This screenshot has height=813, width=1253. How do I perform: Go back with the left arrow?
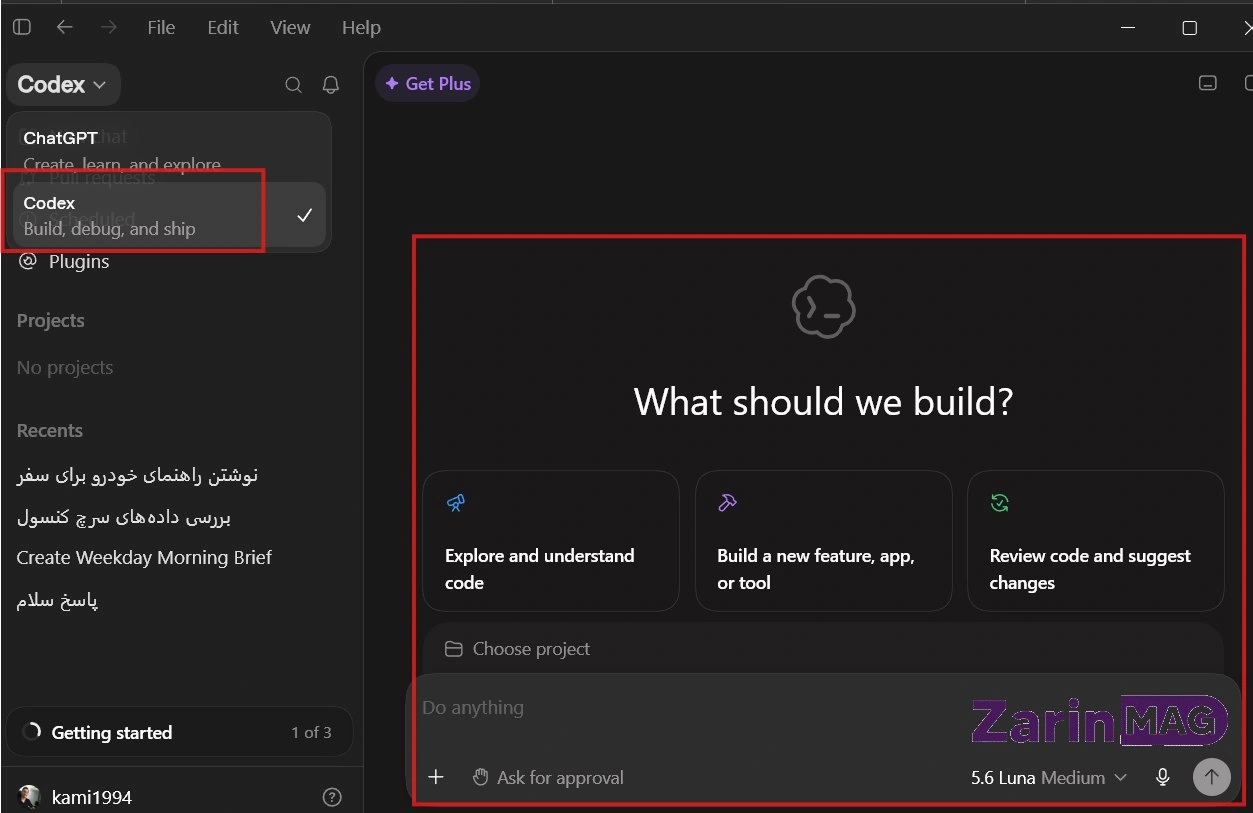click(65, 28)
